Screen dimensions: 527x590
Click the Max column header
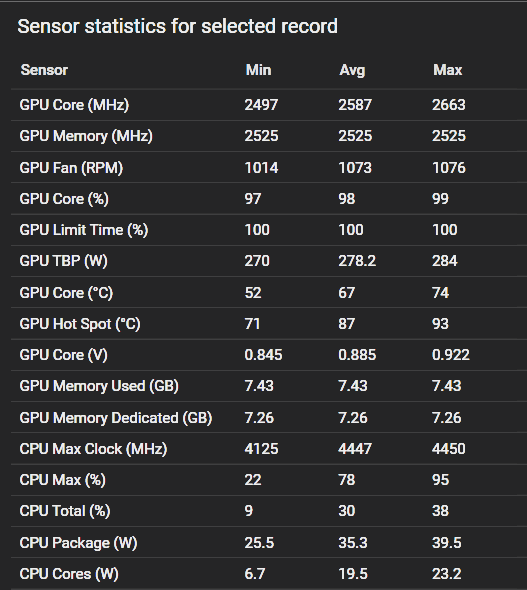(447, 70)
